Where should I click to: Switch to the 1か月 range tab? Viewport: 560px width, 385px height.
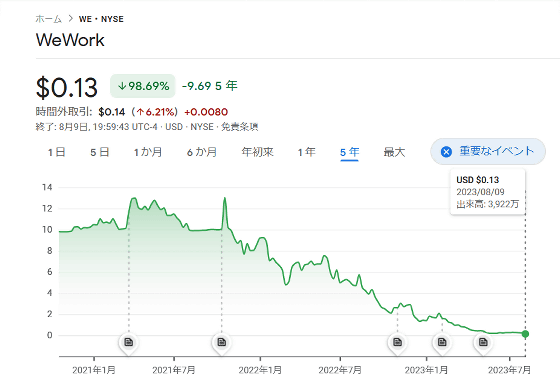148,152
